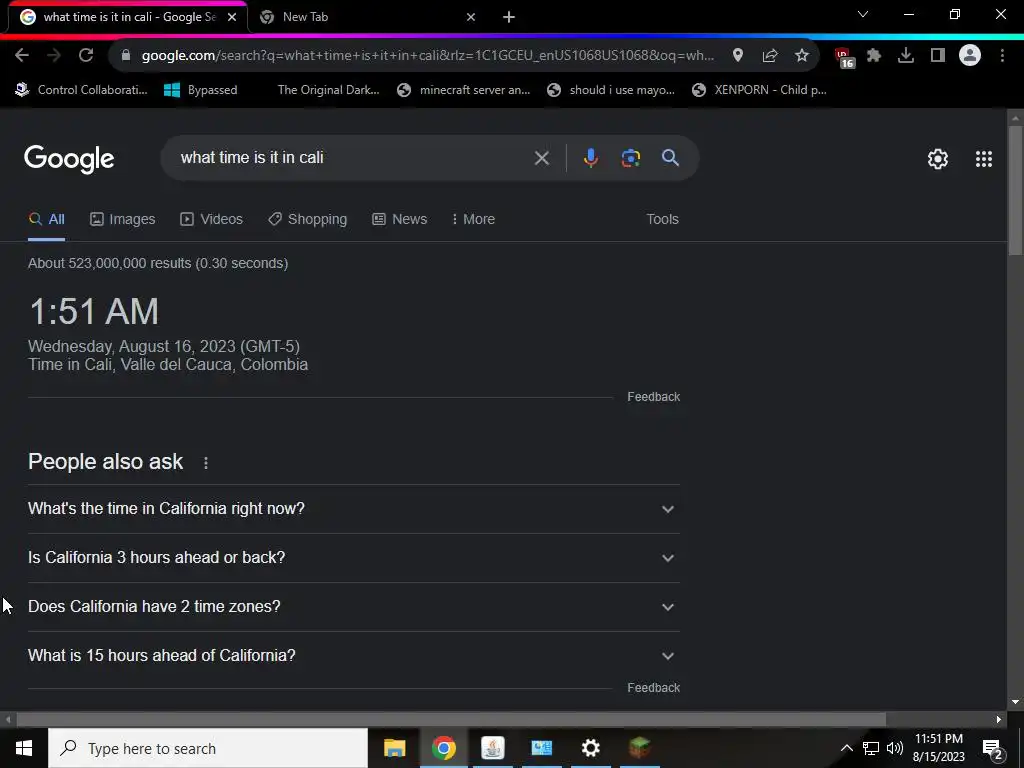Screen dimensions: 1024x768
Task: Click the Google logo
Action: [x=69, y=159]
